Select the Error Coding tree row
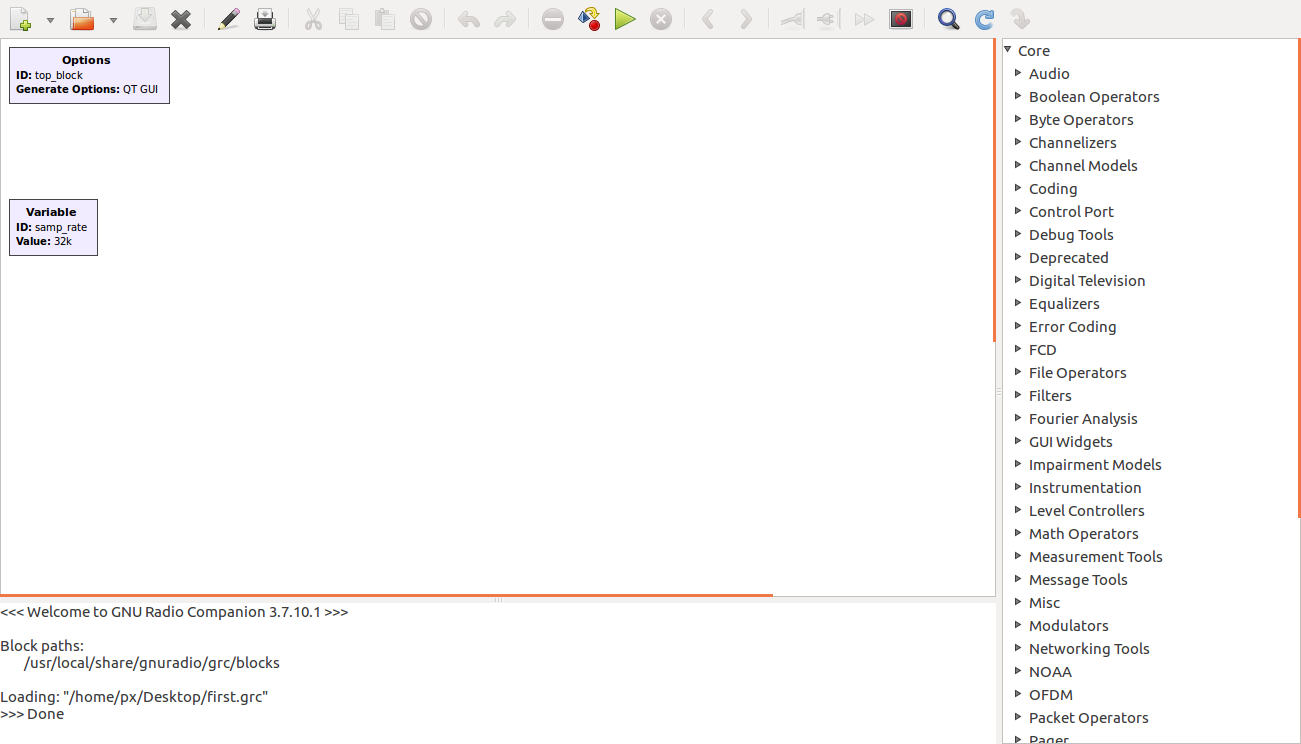 [1149, 327]
